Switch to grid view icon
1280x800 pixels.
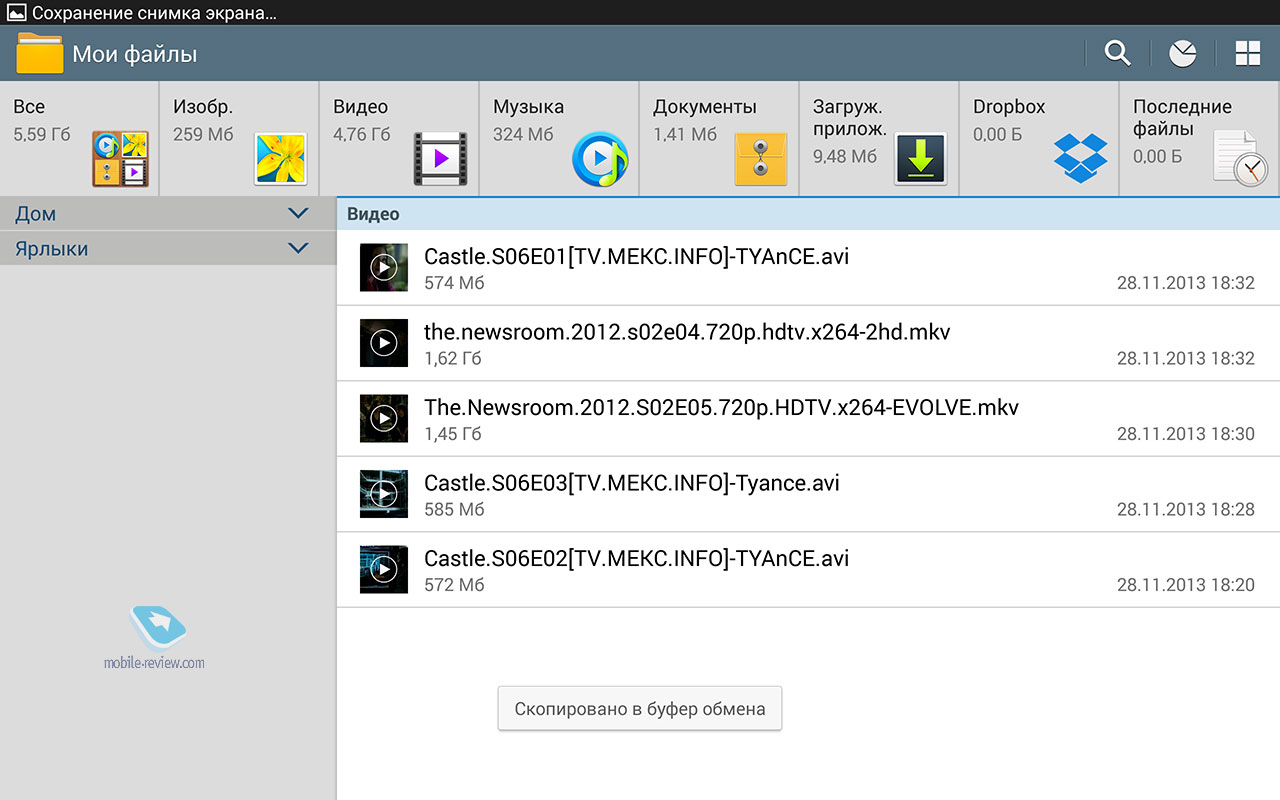click(1248, 54)
